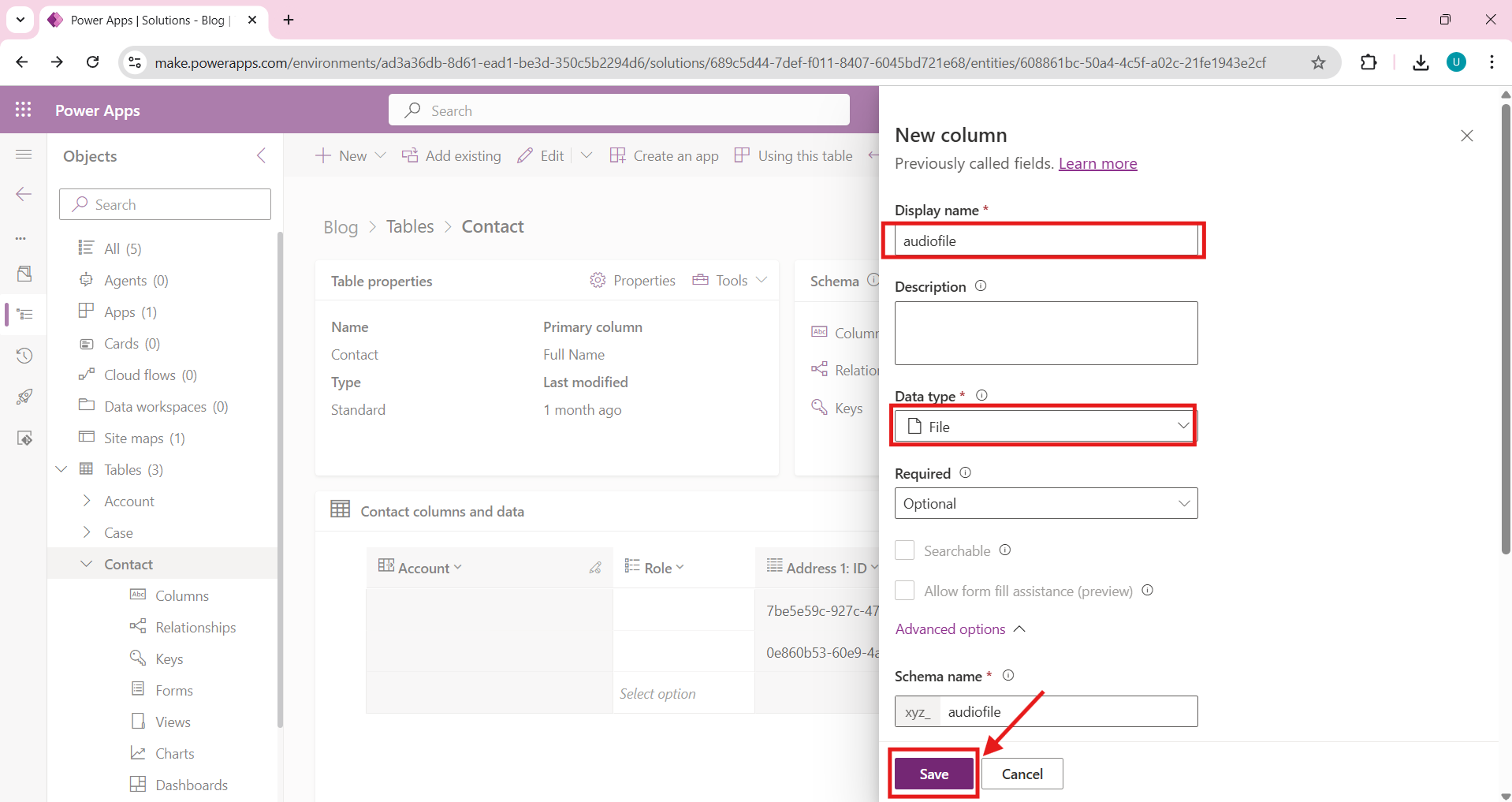Click the back arrow in left rail
This screenshot has height=802, width=1512.
pyautogui.click(x=24, y=194)
